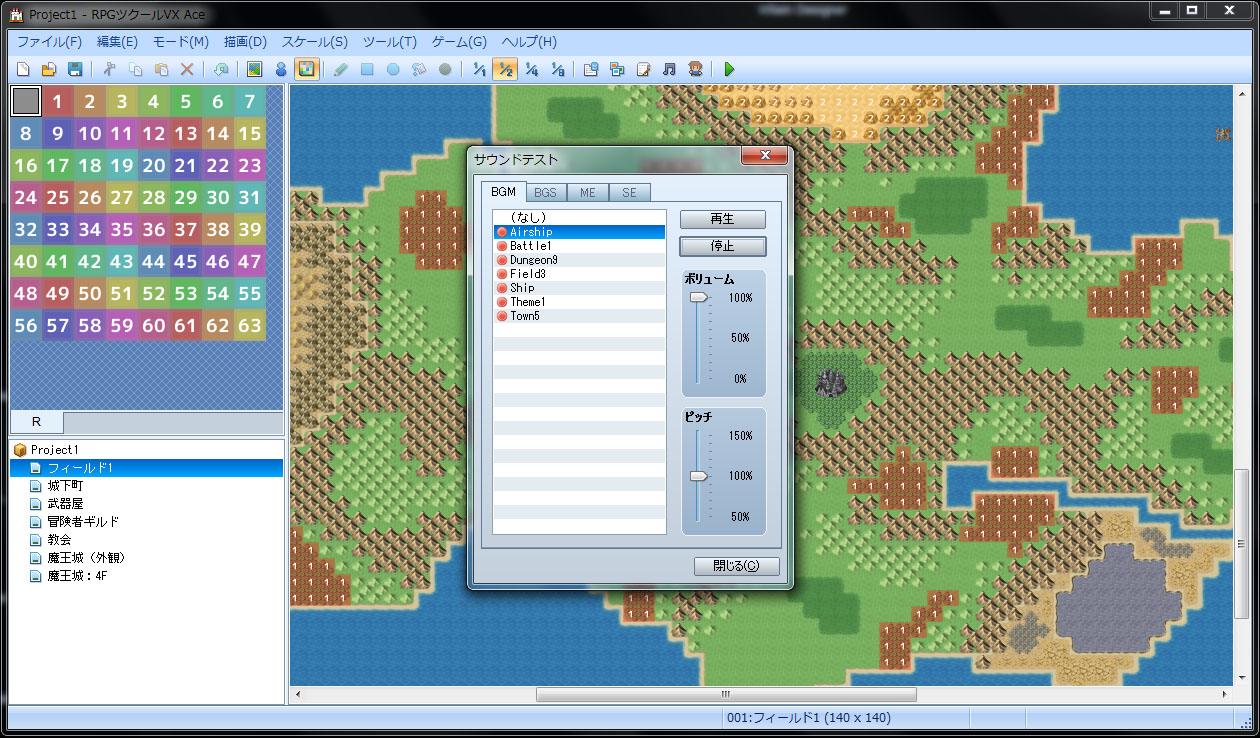Click the ボリューム volume slider handle
The image size is (1260, 738).
pyautogui.click(x=698, y=297)
